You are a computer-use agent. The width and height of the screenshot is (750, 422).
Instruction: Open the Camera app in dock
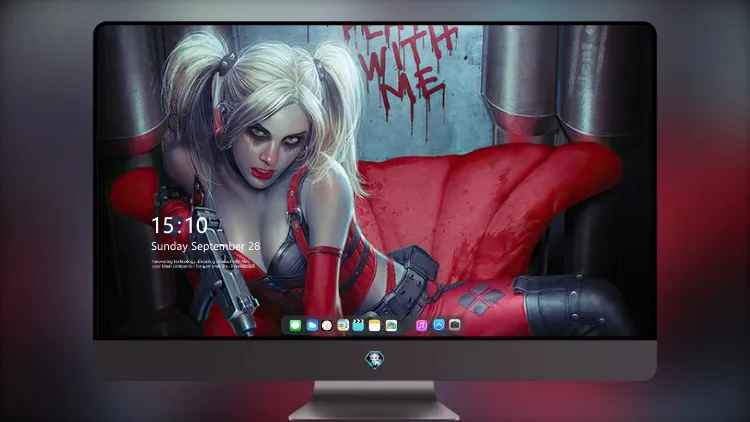455,325
